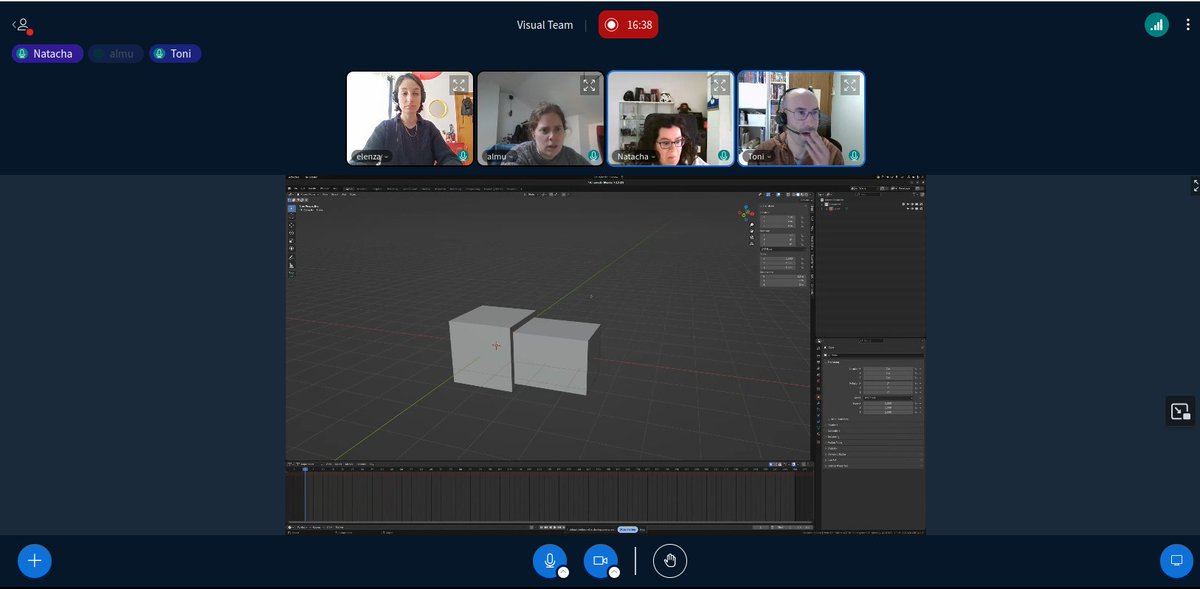Toggle the users list panel

click(22, 25)
